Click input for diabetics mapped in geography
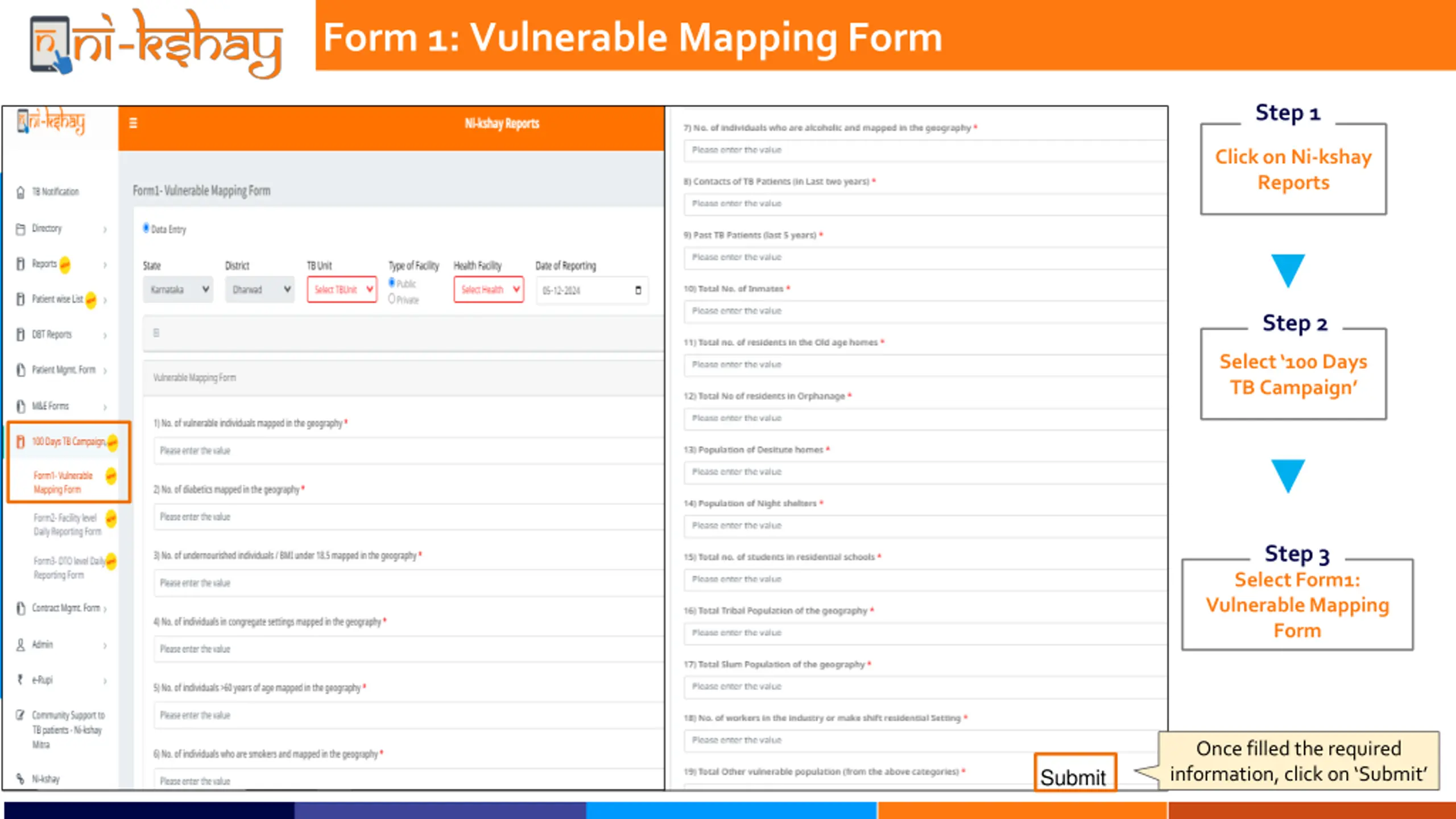 tap(408, 516)
